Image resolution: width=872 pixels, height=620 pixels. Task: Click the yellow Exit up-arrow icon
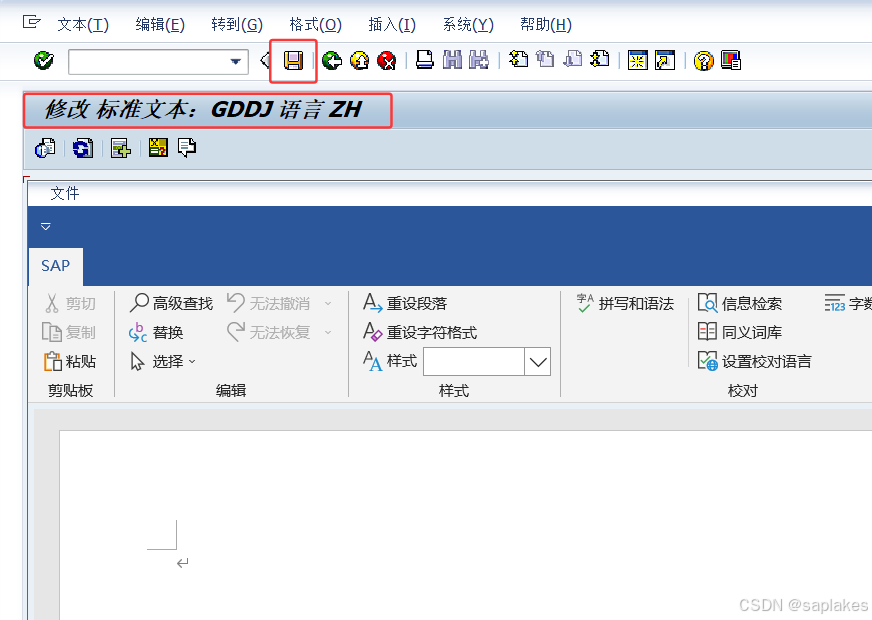click(x=359, y=60)
